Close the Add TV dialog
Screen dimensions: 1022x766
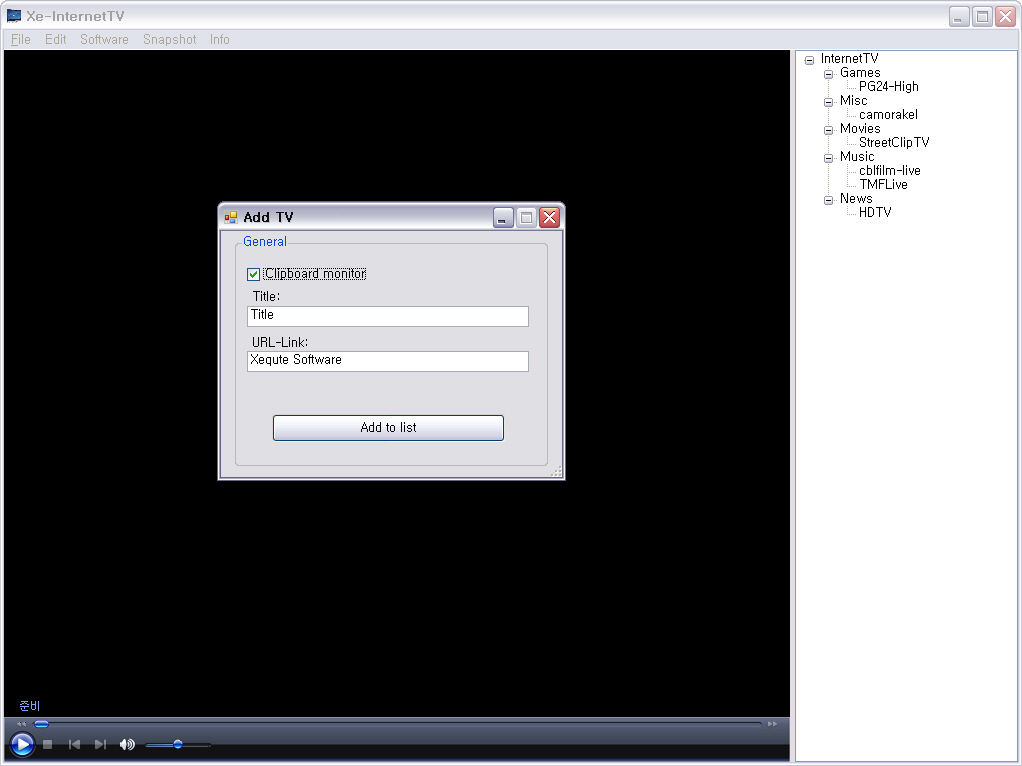pyautogui.click(x=549, y=217)
